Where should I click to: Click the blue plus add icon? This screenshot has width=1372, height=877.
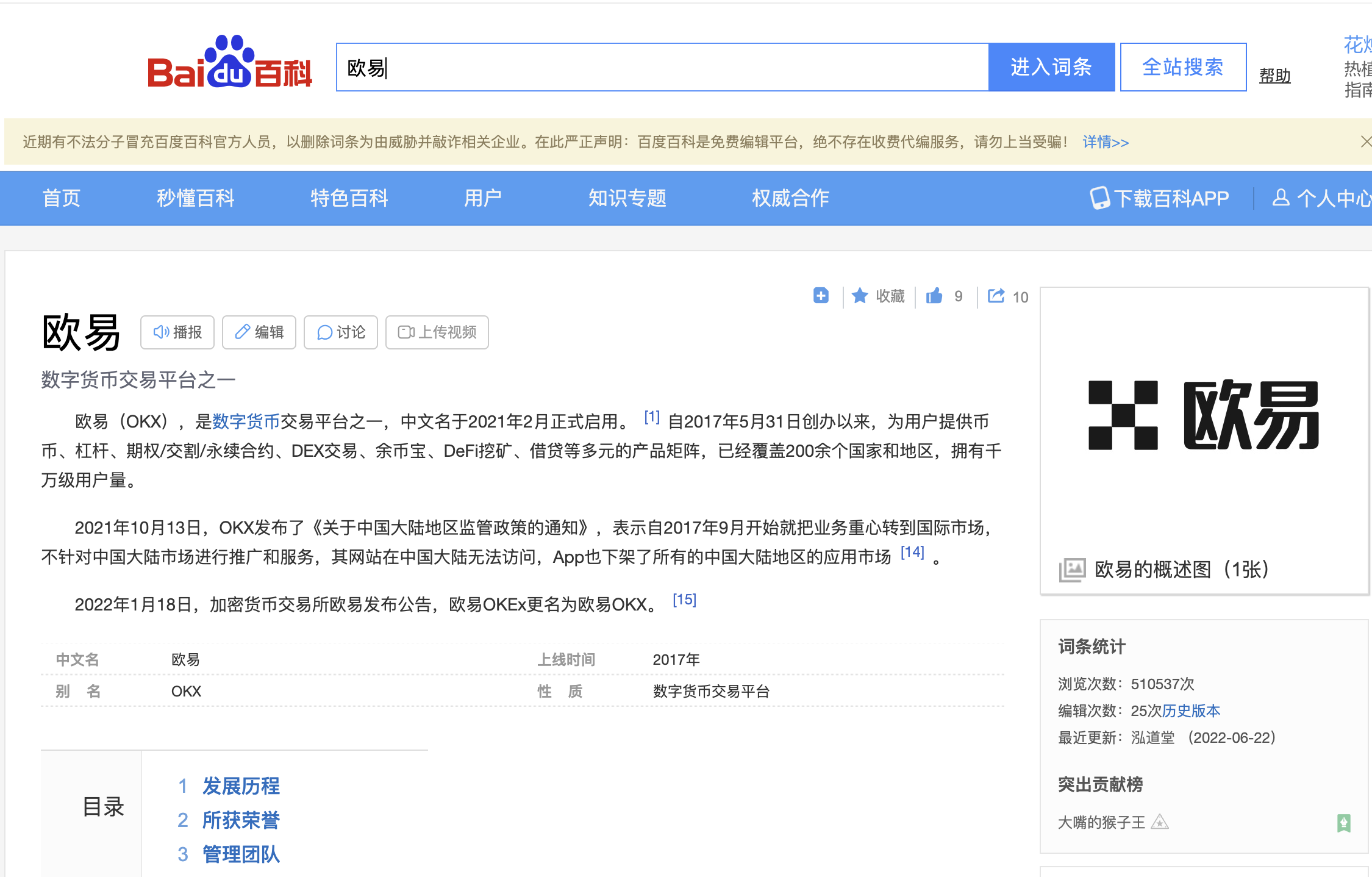point(821,296)
